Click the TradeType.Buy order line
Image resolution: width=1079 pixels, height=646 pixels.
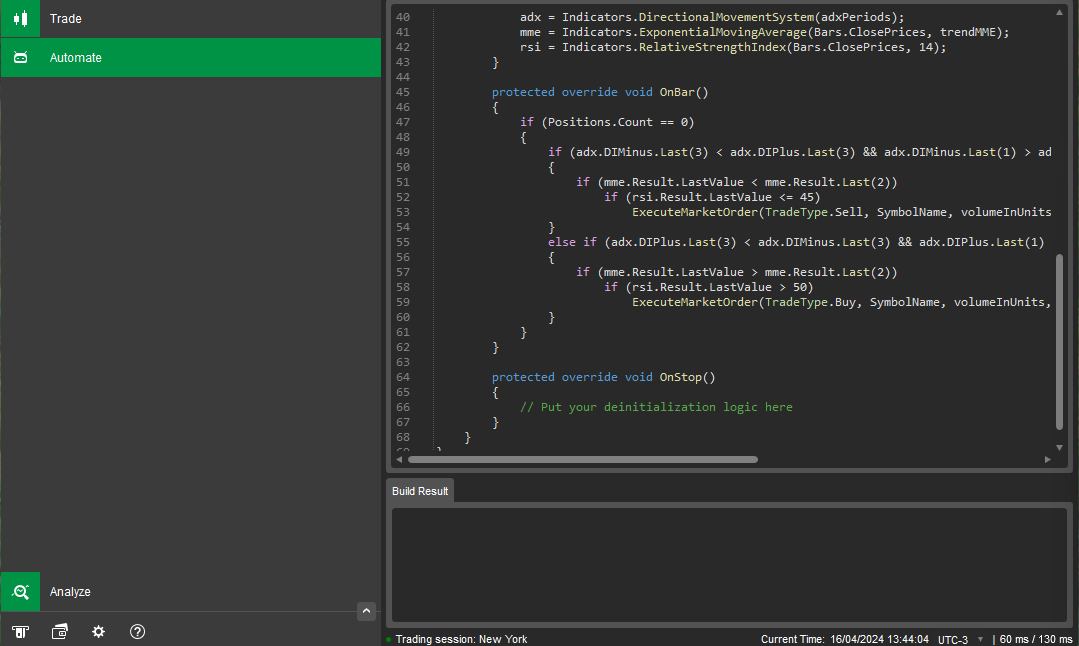tap(842, 302)
